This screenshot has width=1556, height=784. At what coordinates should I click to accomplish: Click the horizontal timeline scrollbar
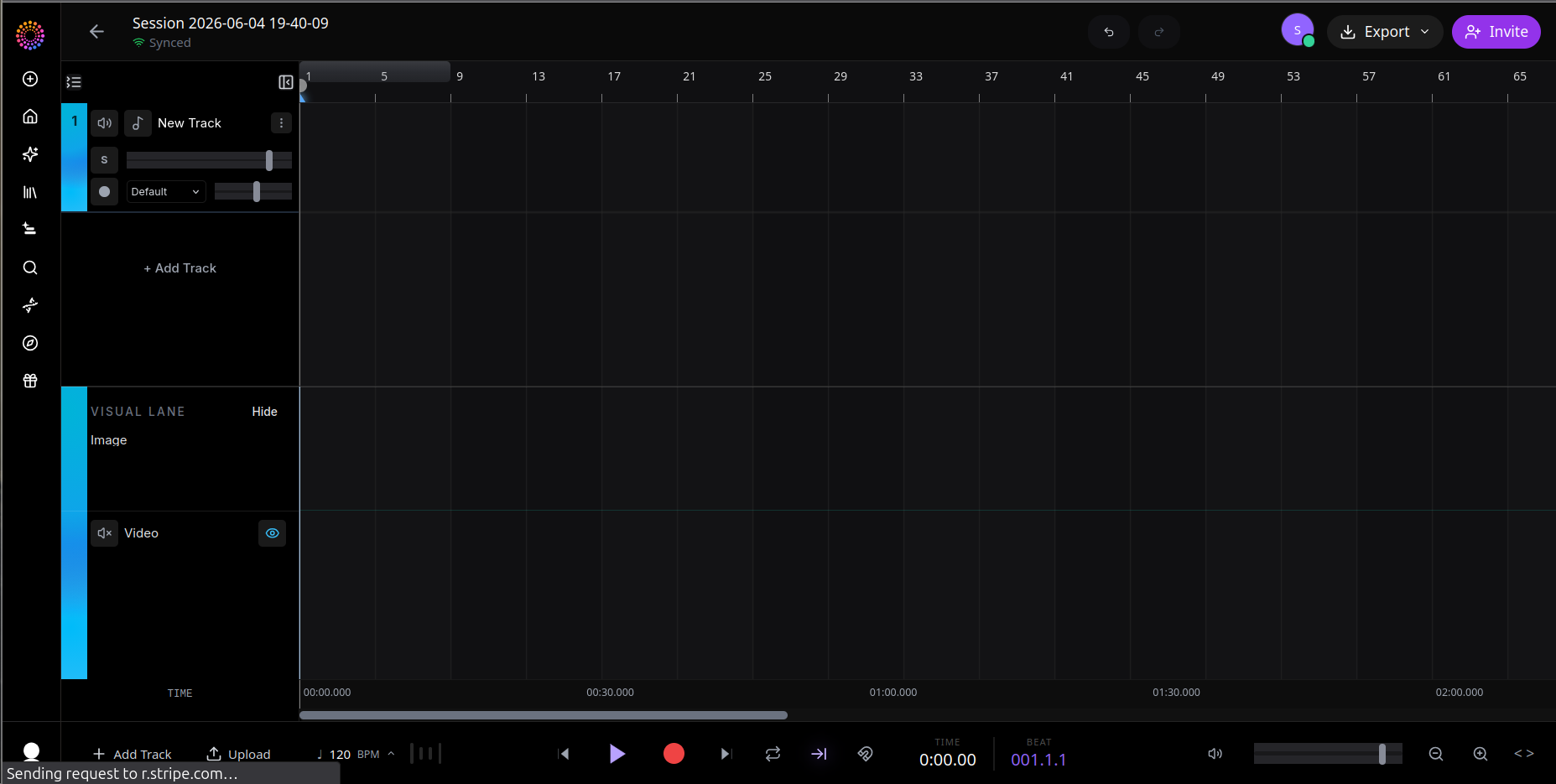(544, 715)
